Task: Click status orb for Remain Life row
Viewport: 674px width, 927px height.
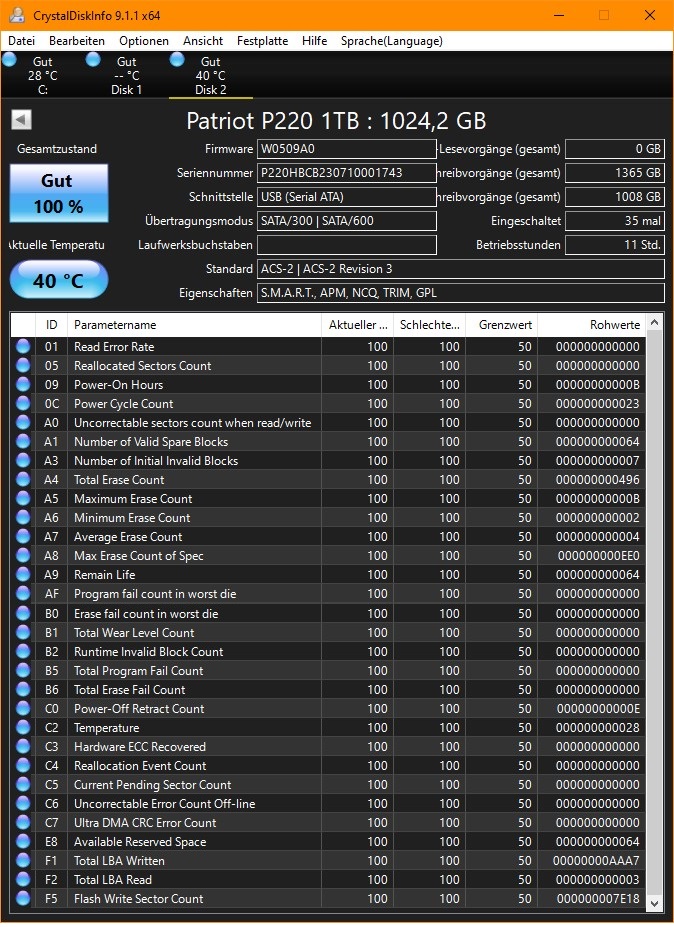Action: pyautogui.click(x=23, y=575)
